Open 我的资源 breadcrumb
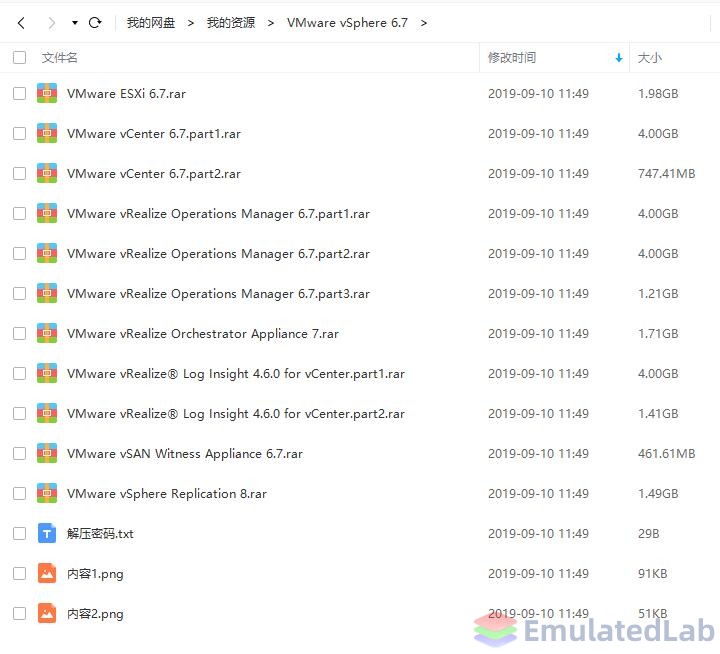Screen dimensions: 720x654 [231, 23]
